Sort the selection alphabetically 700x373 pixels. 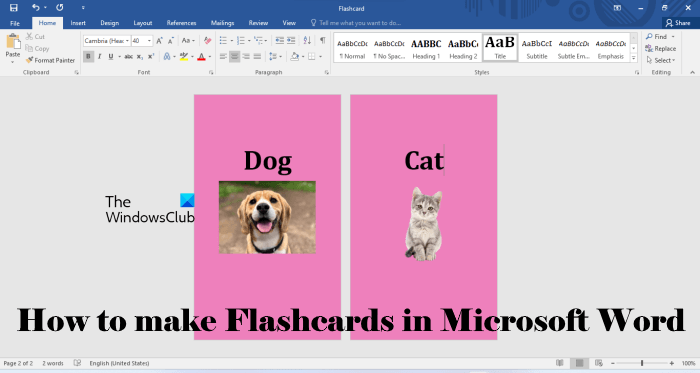point(307,41)
